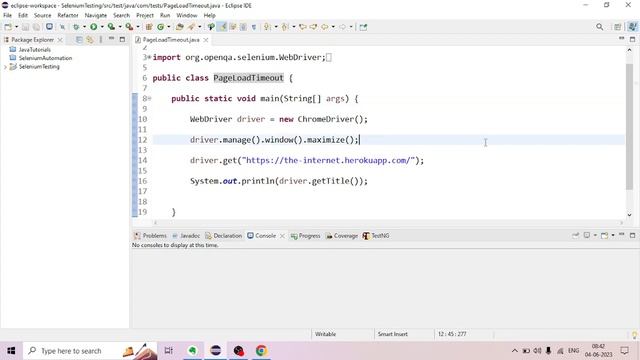Open the Refactor menu
Image resolution: width=640 pixels, height=360 pixels.
(68, 15)
